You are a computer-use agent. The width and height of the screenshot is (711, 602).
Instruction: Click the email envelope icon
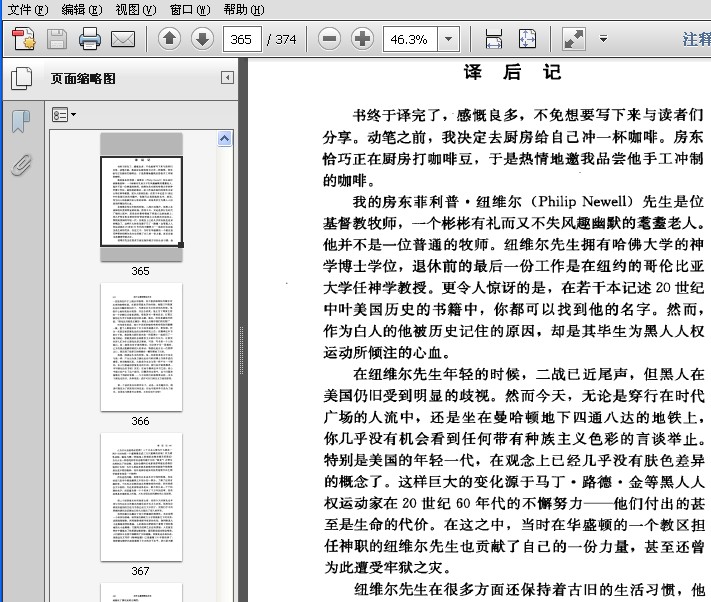tap(123, 40)
